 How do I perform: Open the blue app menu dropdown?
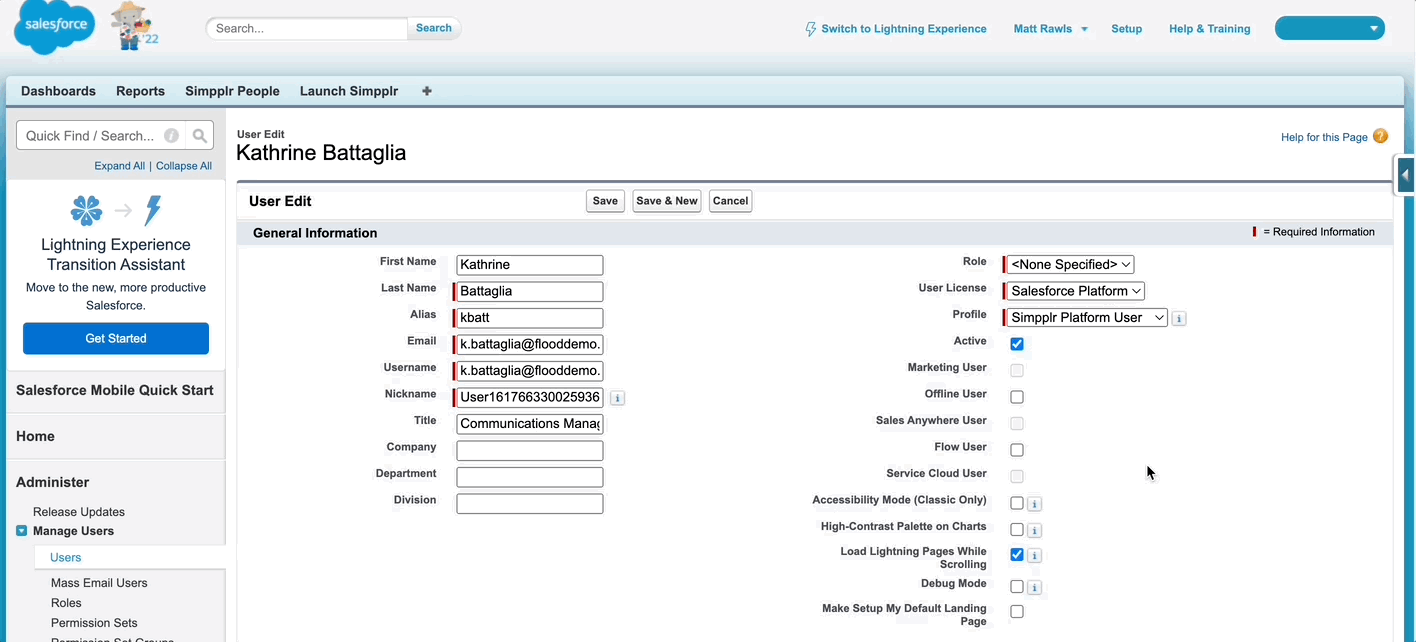[x=1330, y=28]
